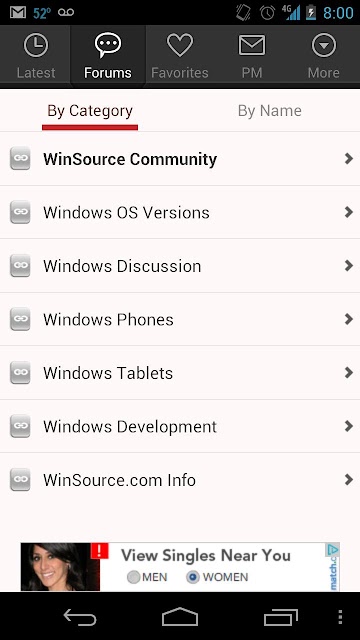
Task: Click the link icon beside Windows Phones
Action: [20, 319]
